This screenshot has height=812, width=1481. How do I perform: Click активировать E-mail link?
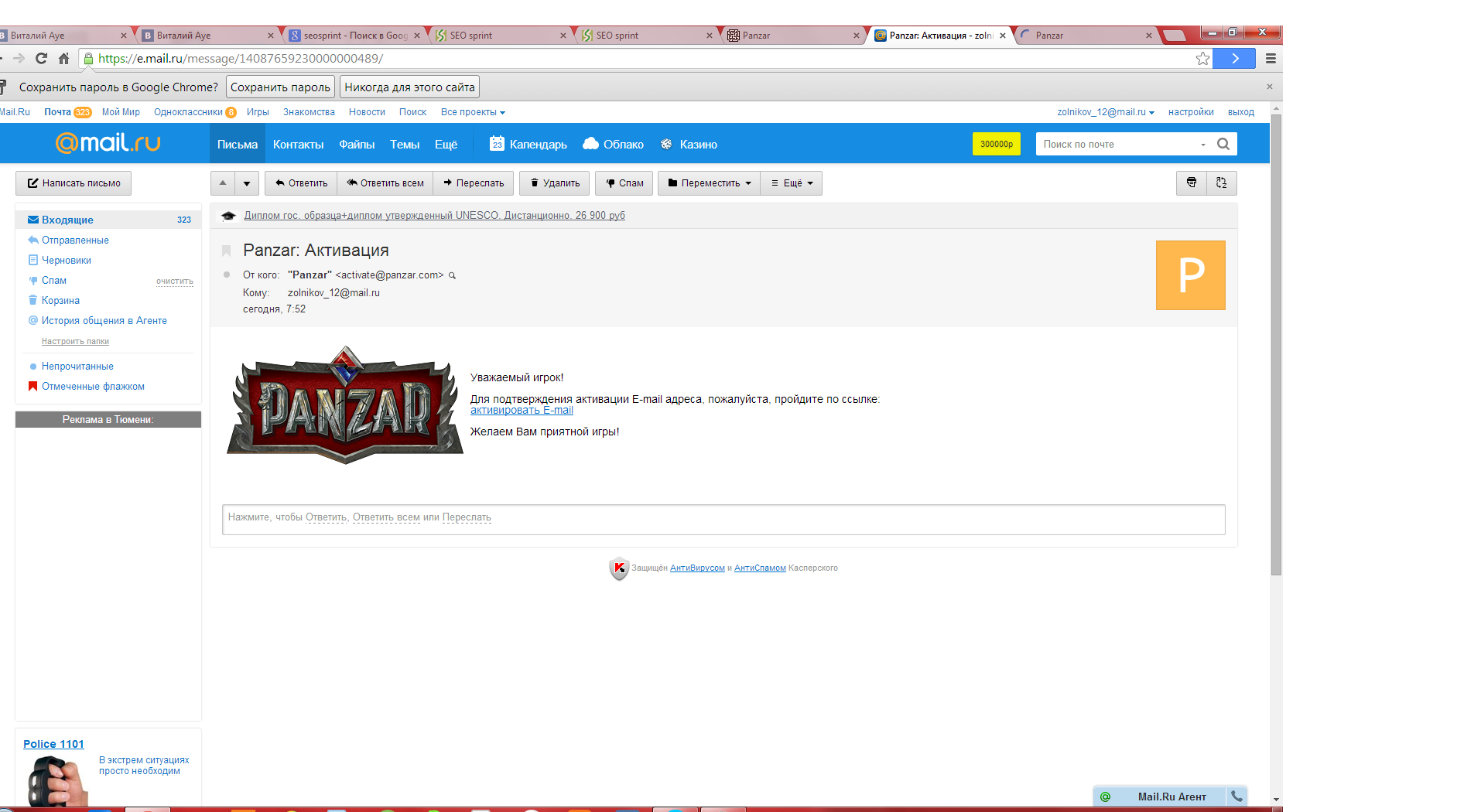tap(522, 411)
